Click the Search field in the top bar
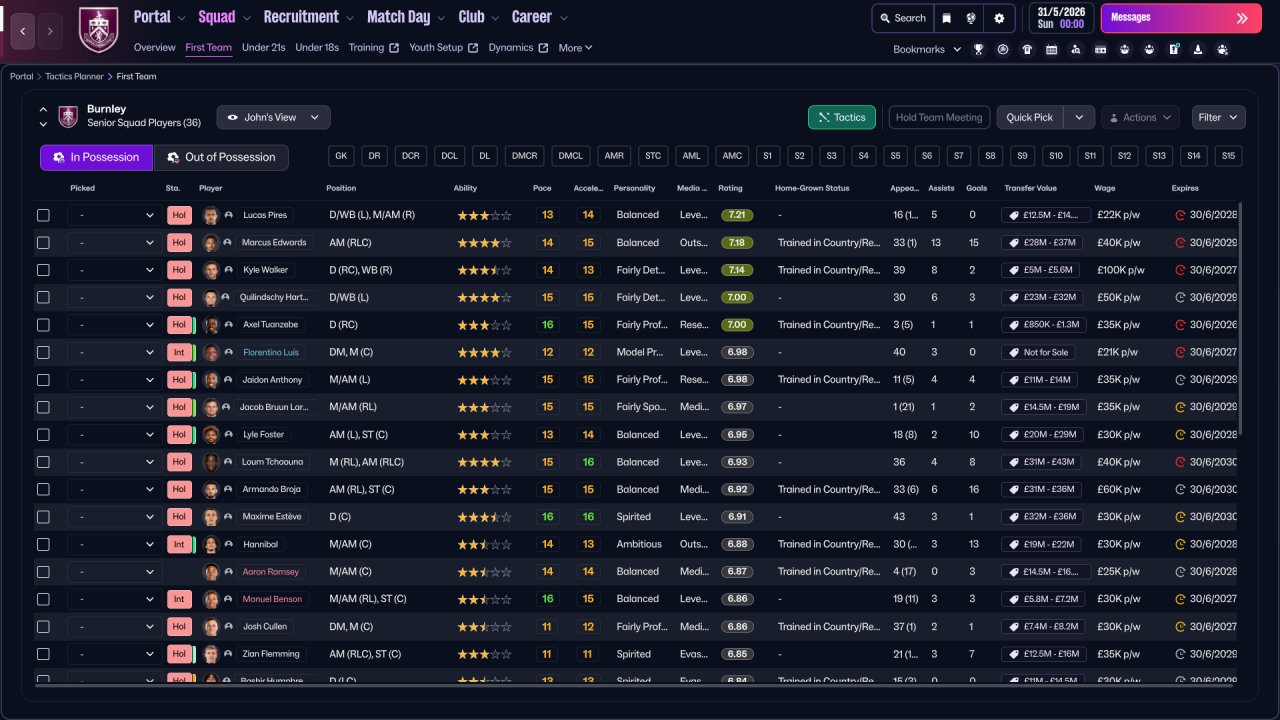 [x=903, y=18]
